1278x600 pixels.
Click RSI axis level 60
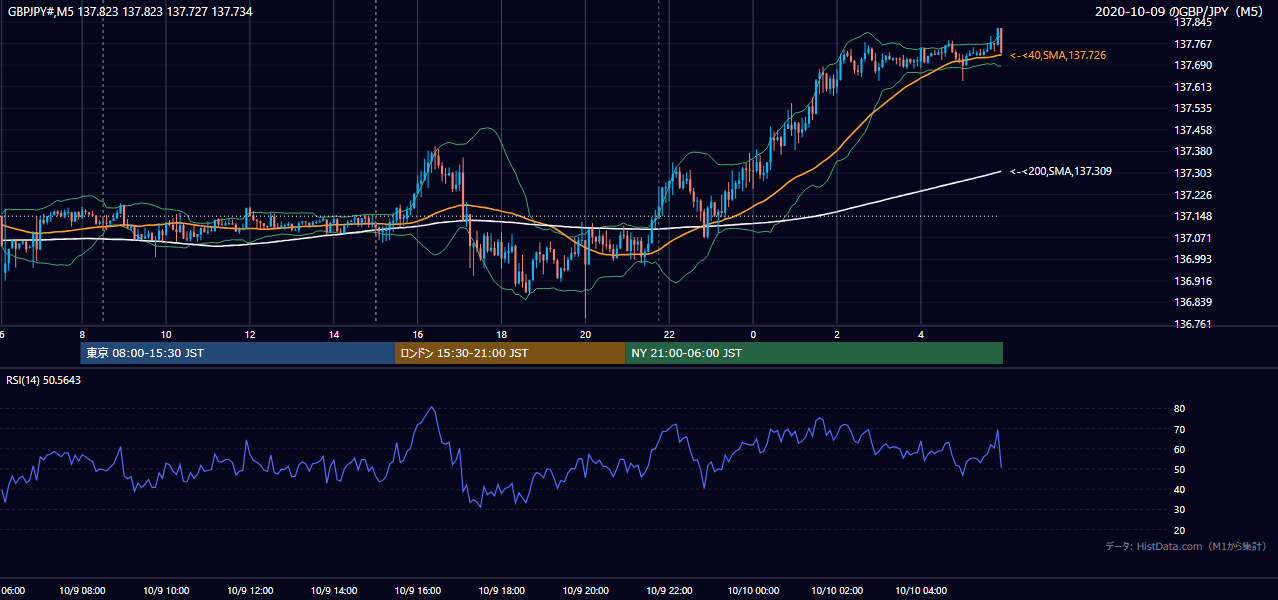click(x=1180, y=449)
